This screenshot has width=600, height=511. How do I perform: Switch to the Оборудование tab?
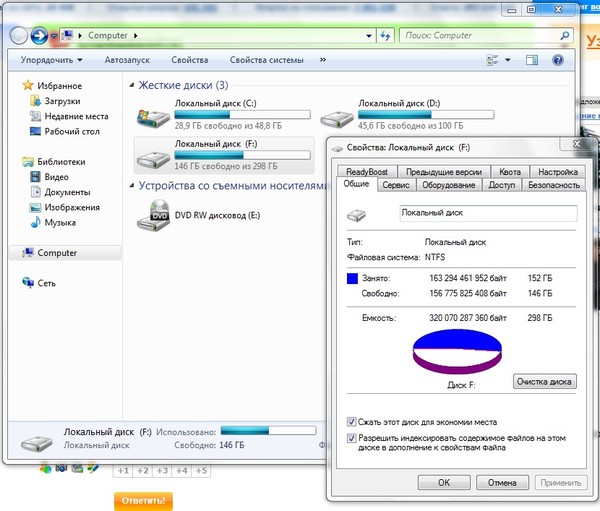pyautogui.click(x=448, y=185)
